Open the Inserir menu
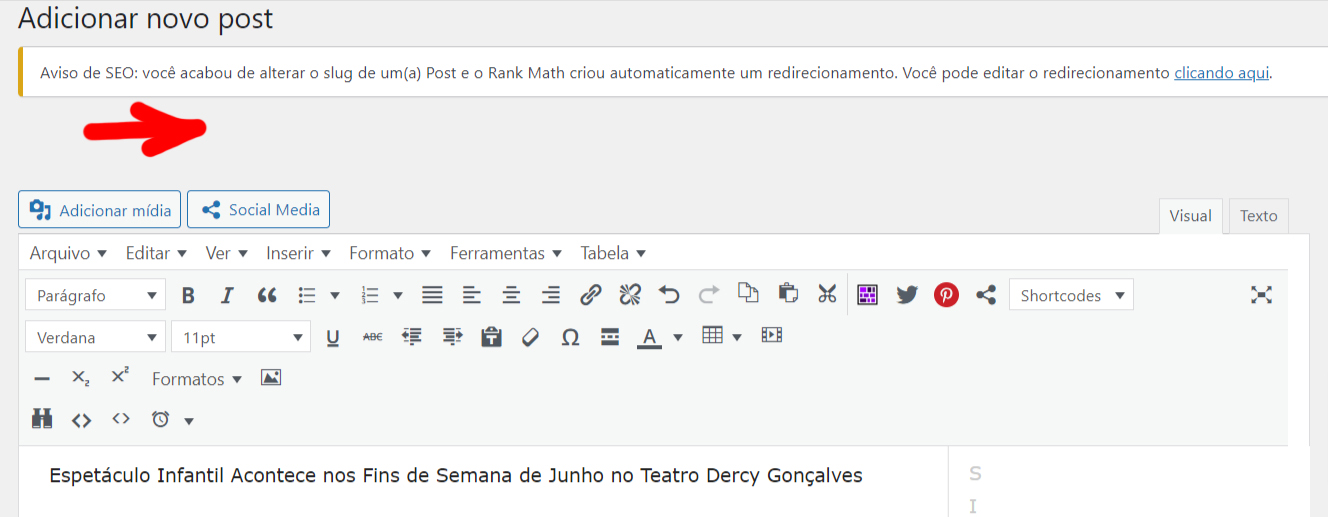The image size is (1328, 517). point(298,254)
